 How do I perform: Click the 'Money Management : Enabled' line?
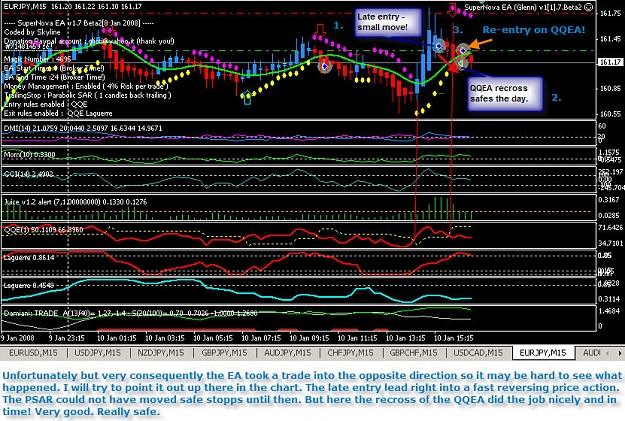point(86,86)
